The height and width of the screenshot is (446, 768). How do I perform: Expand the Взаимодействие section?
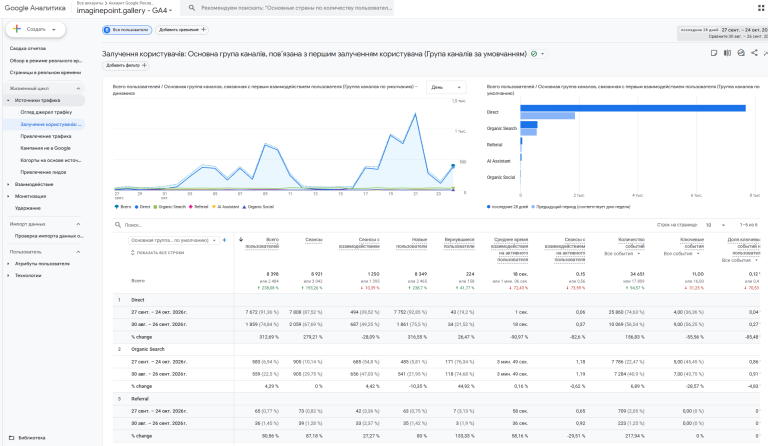8,184
